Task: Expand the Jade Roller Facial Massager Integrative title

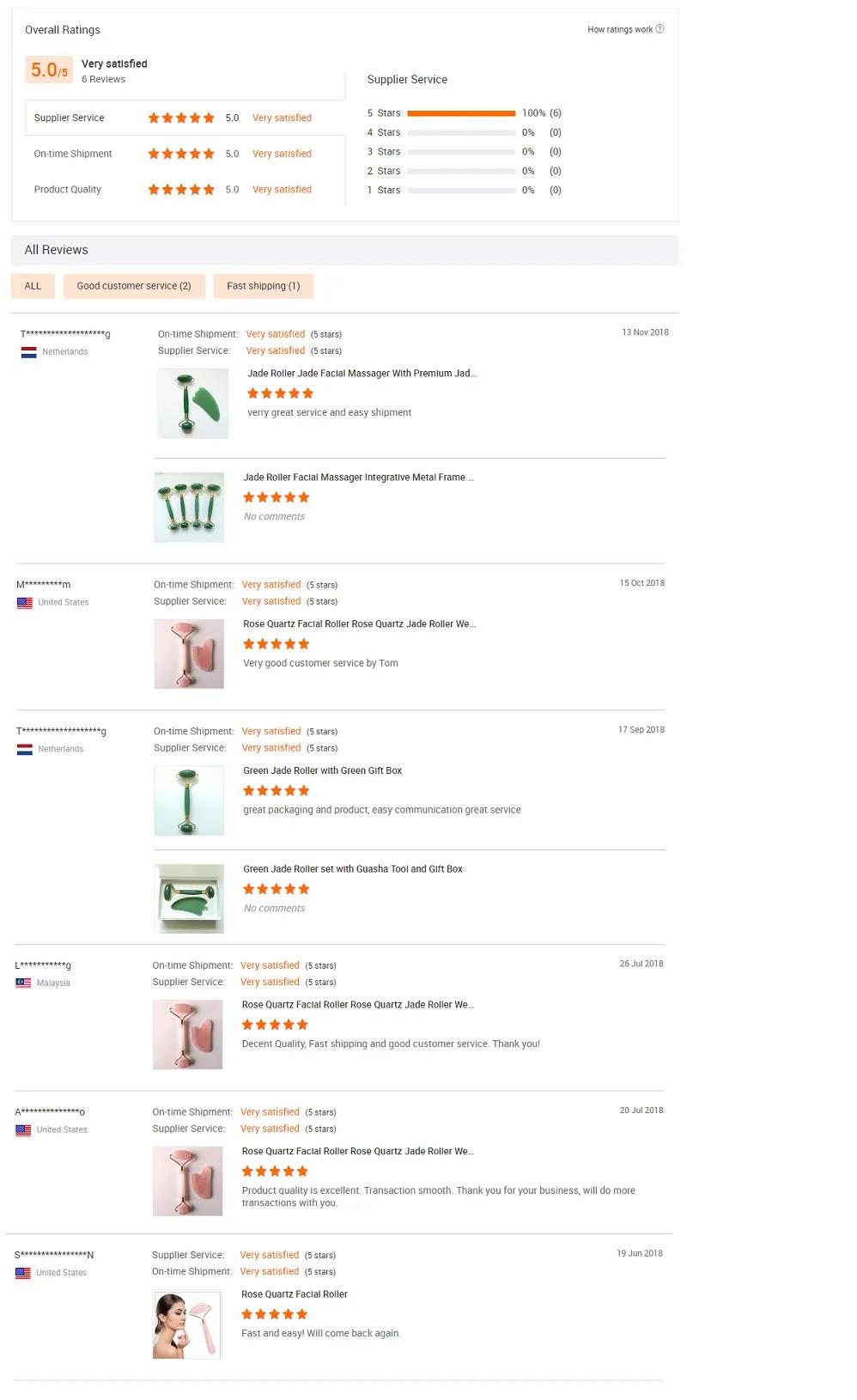Action: (x=359, y=477)
